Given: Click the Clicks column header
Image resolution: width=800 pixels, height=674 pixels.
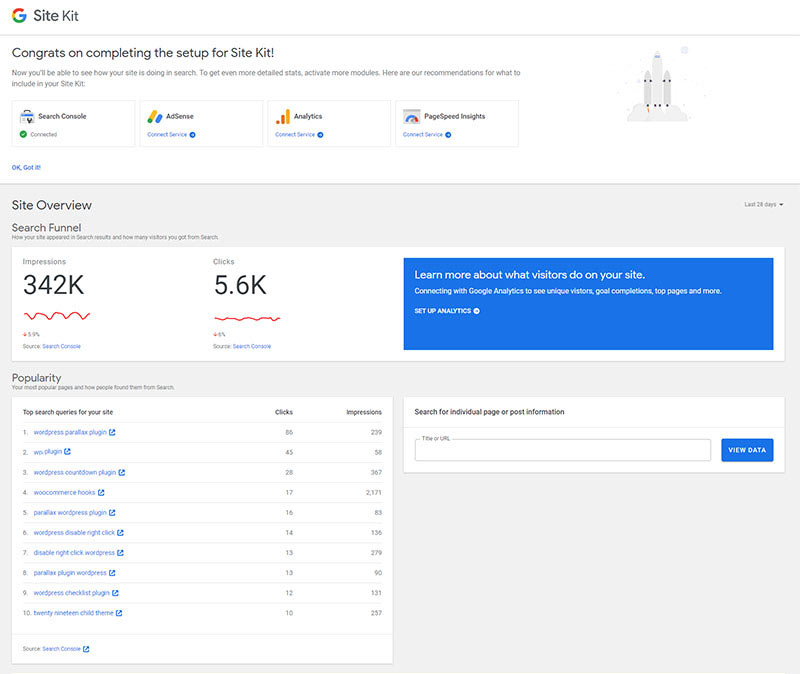Looking at the screenshot, I should click(284, 412).
